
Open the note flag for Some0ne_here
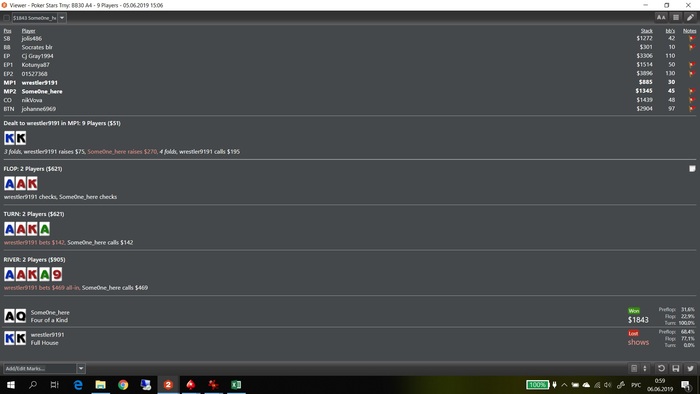coord(692,91)
